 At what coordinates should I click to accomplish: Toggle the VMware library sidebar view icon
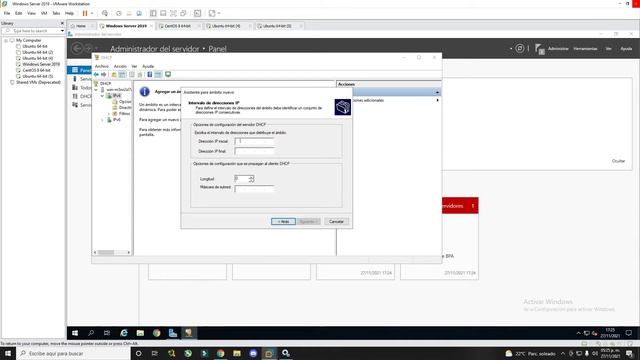pyautogui.click(x=153, y=13)
